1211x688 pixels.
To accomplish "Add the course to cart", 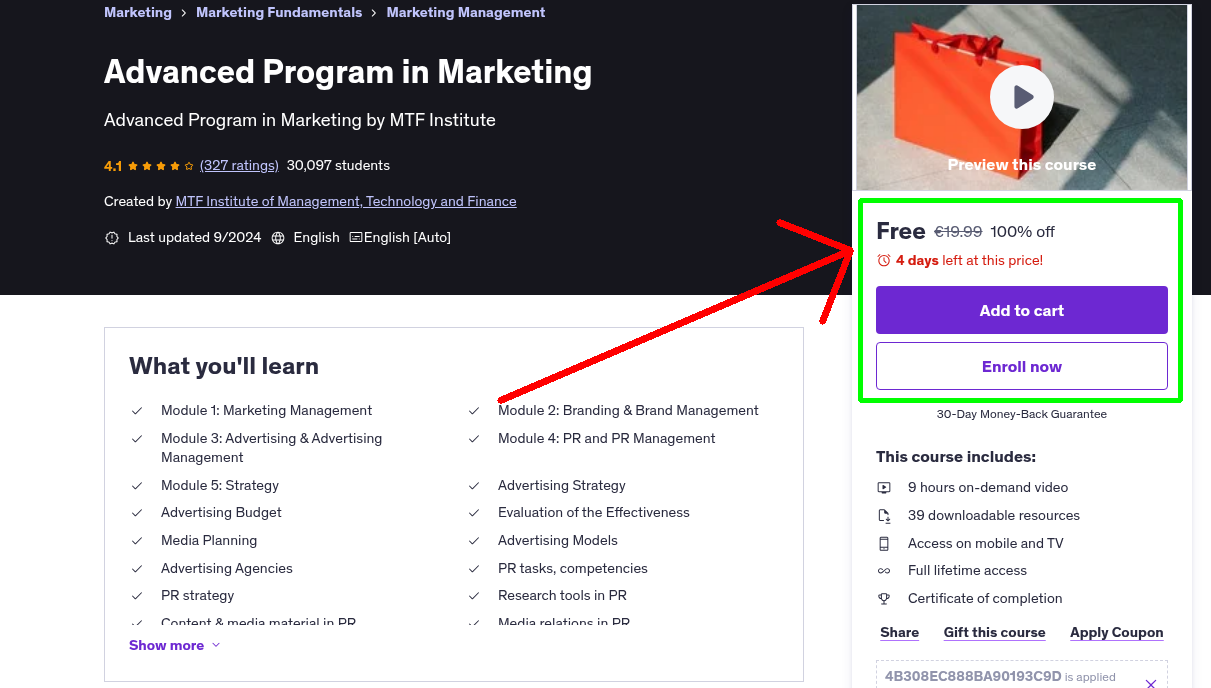I will point(1022,310).
